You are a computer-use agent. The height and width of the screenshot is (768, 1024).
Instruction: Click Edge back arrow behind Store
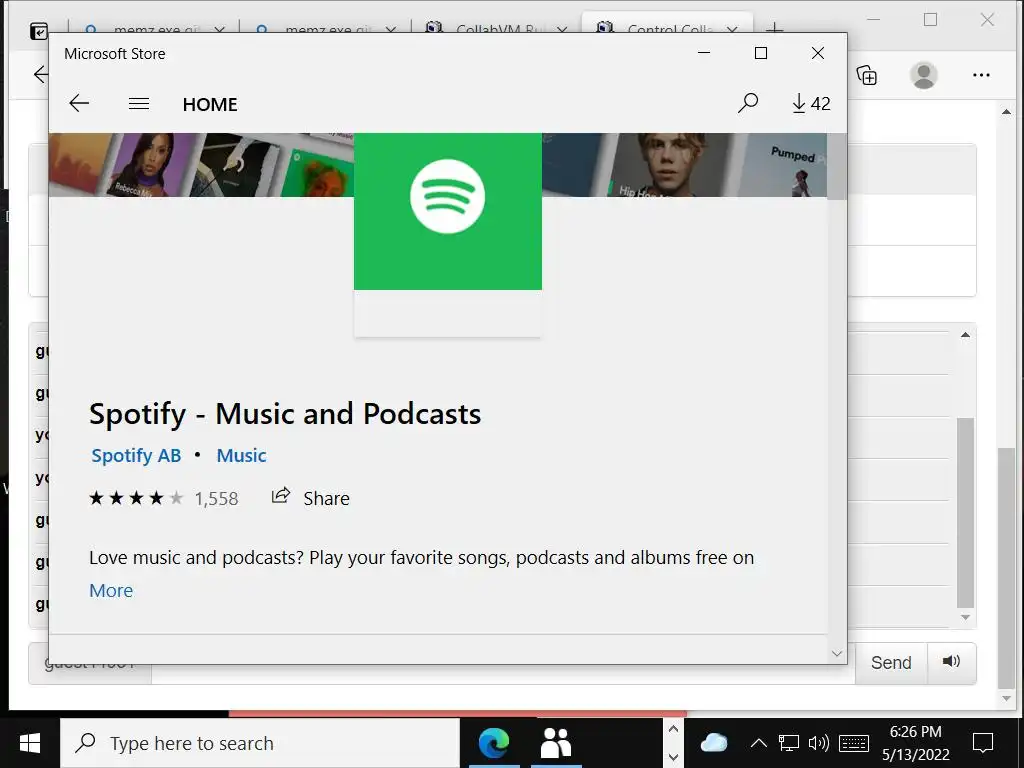click(x=40, y=74)
